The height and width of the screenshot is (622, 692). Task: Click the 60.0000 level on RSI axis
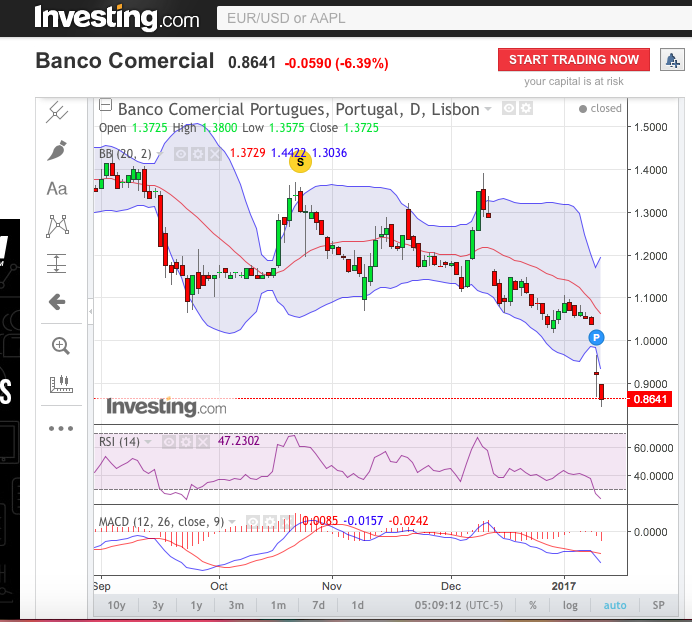point(653,448)
